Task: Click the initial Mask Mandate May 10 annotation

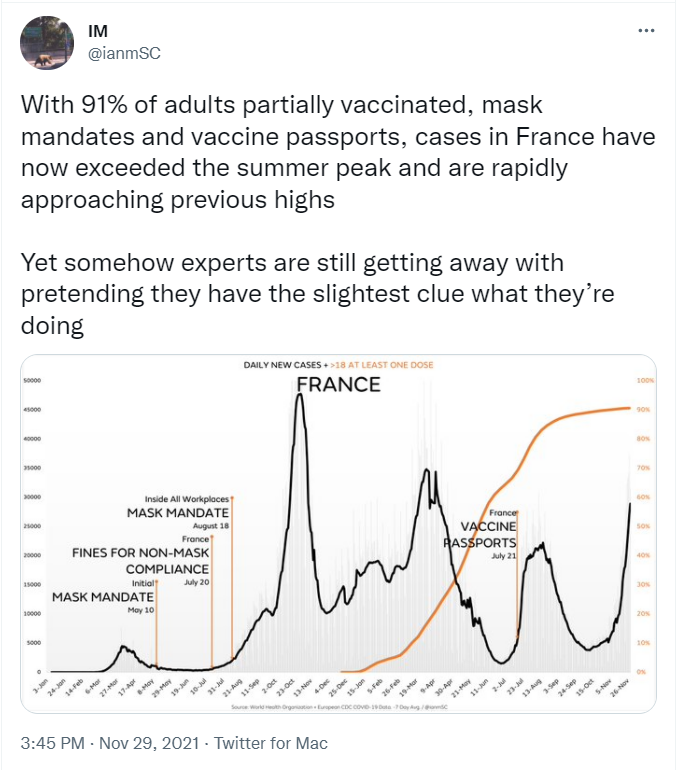Action: pos(104,597)
